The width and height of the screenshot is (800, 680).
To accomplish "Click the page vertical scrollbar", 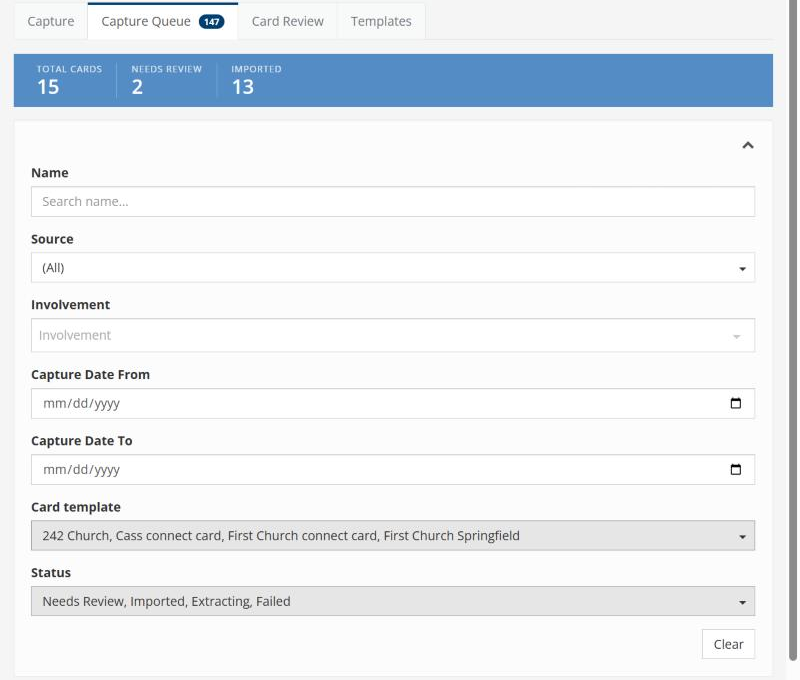I will coord(793,332).
